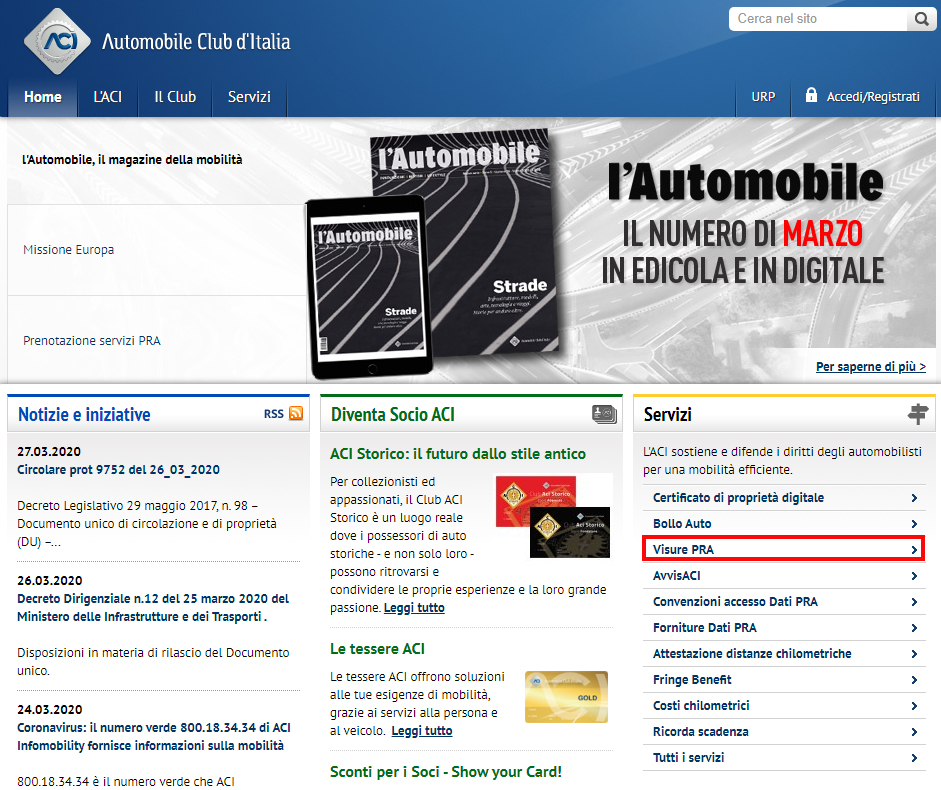This screenshot has height=790, width=941.
Task: Focus the Cerca nel sito search field
Action: [819, 19]
